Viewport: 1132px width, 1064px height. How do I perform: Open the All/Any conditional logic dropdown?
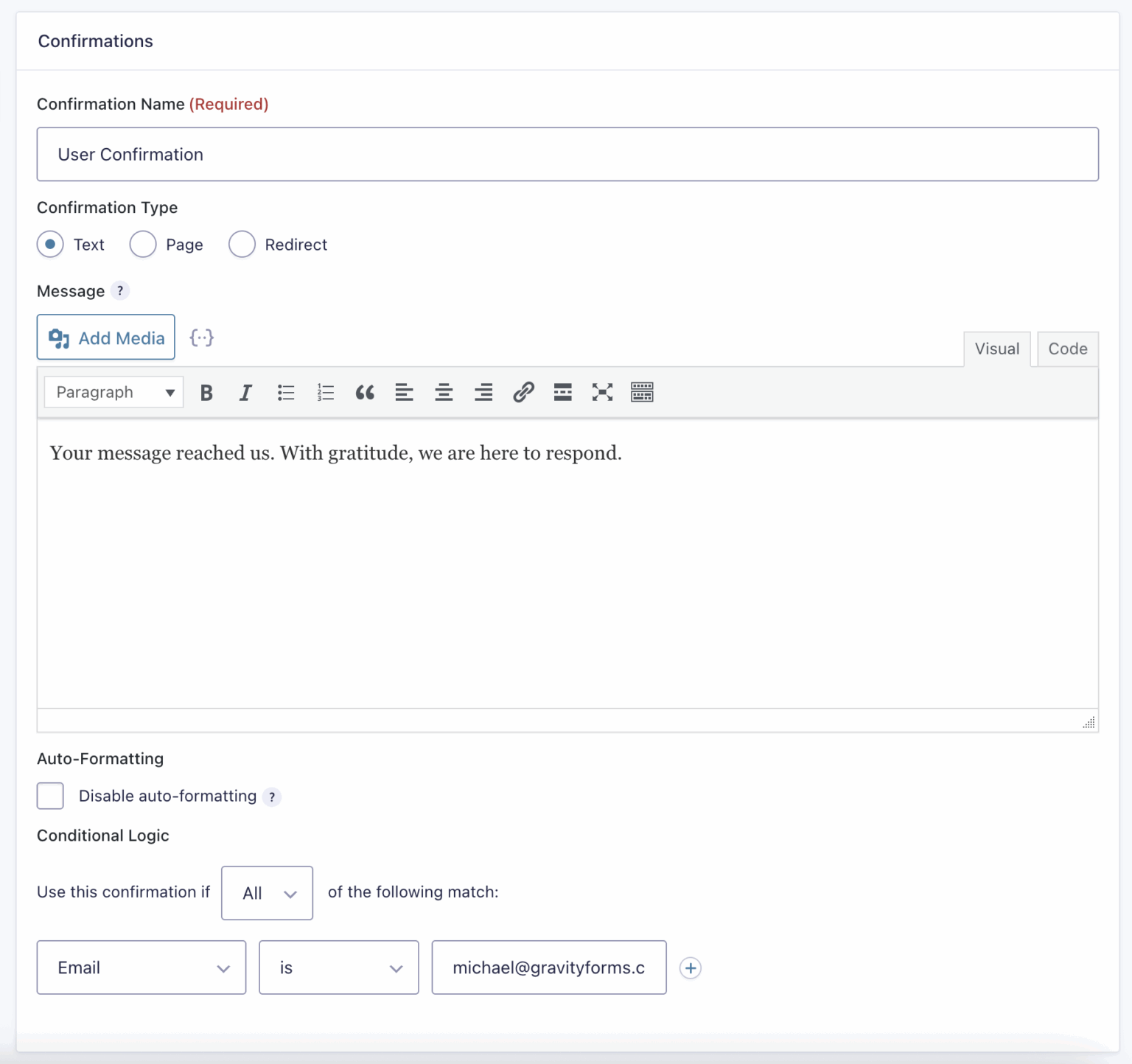click(267, 893)
